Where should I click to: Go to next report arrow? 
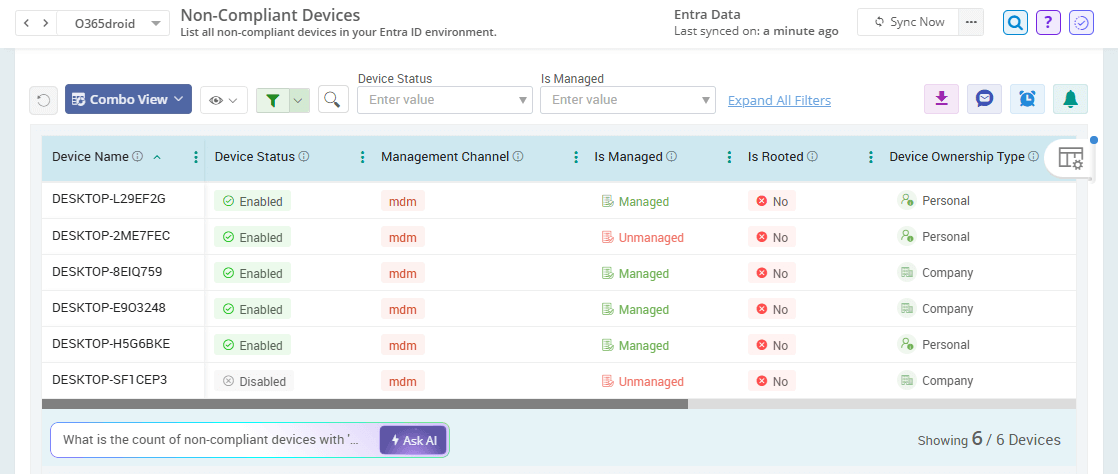46,23
